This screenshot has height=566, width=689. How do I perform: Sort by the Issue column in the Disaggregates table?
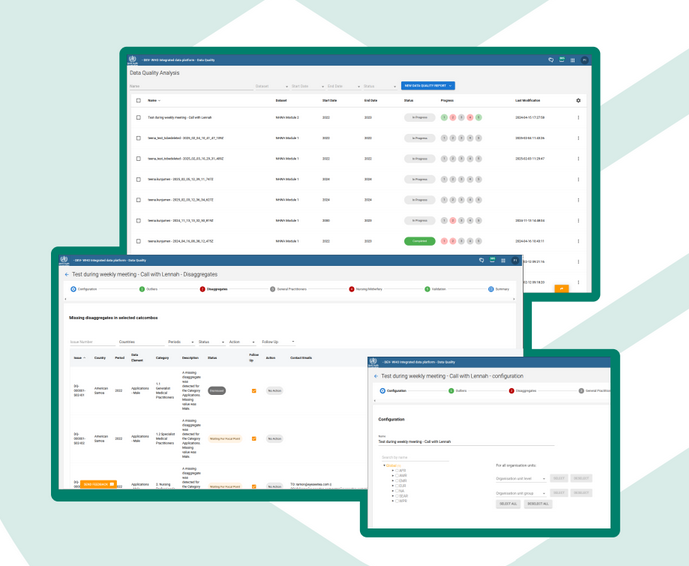coord(80,358)
